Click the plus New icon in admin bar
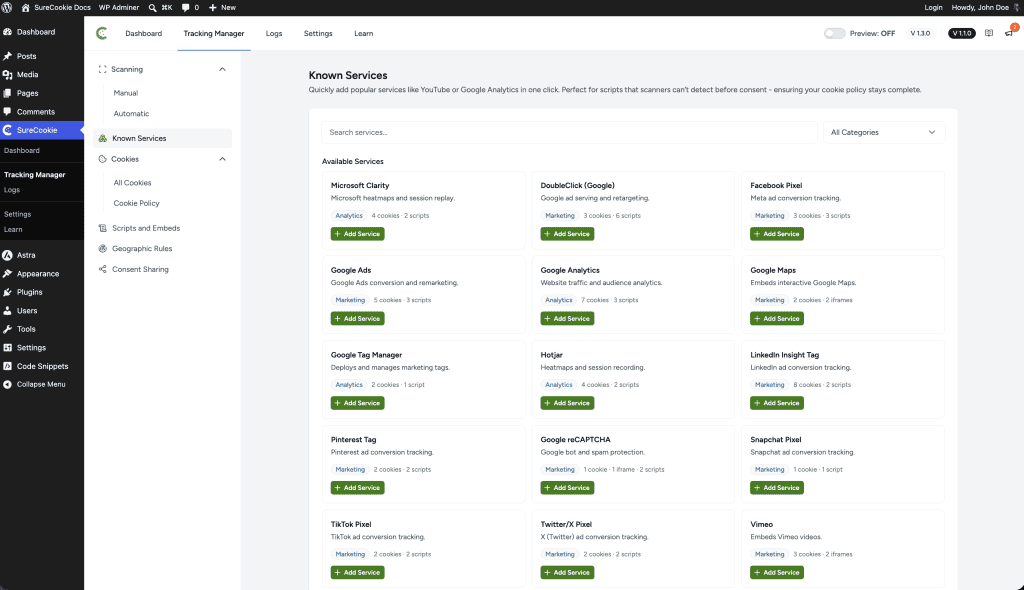Viewport: 1024px width, 590px height. coord(212,8)
